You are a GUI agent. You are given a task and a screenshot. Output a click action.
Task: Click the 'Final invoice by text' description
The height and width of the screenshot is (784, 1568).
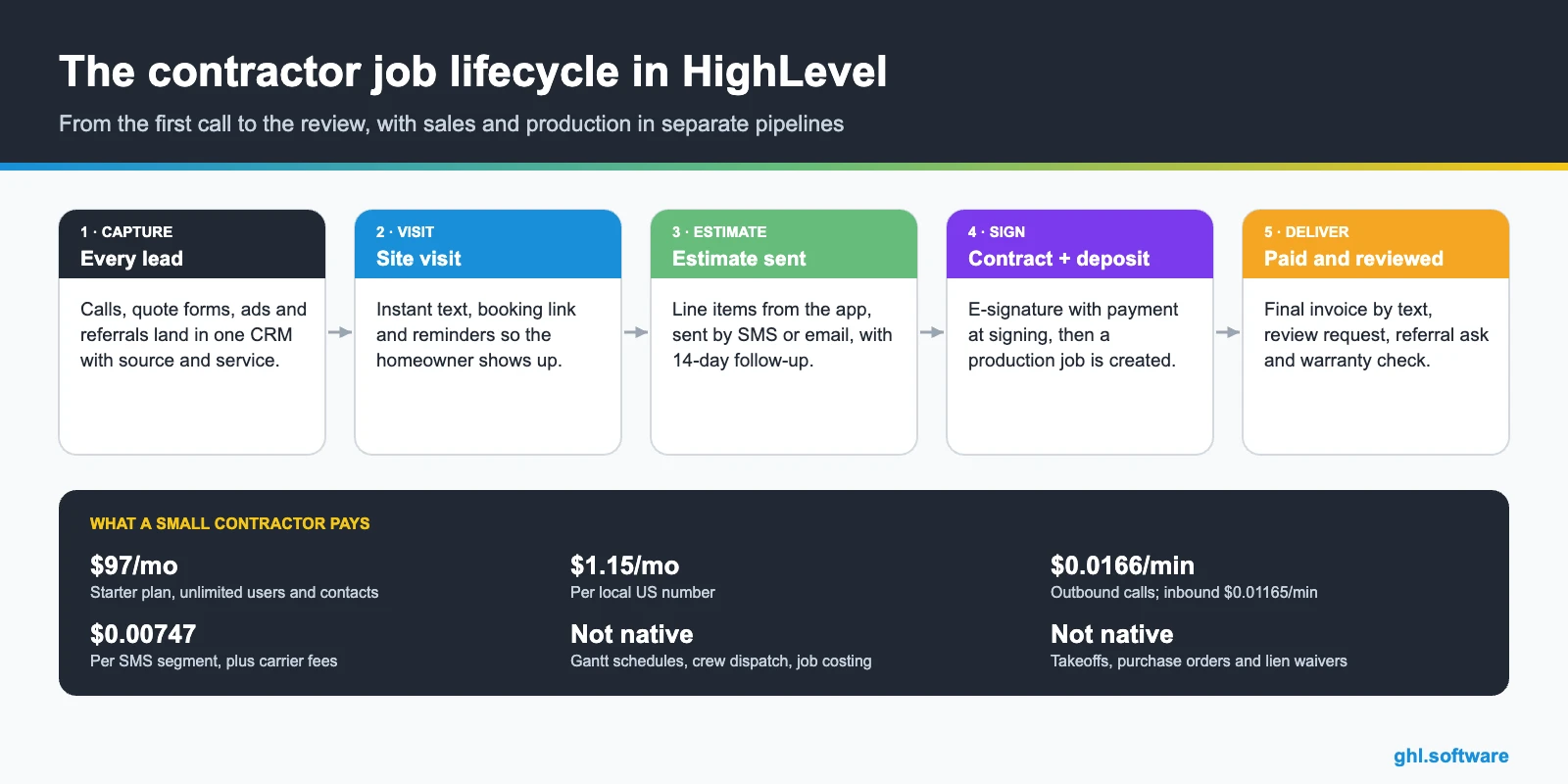pyautogui.click(x=1376, y=335)
